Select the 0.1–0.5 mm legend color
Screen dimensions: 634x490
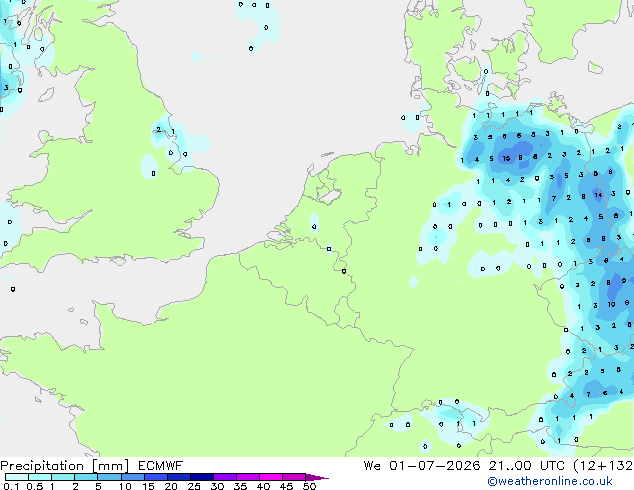(x=17, y=477)
